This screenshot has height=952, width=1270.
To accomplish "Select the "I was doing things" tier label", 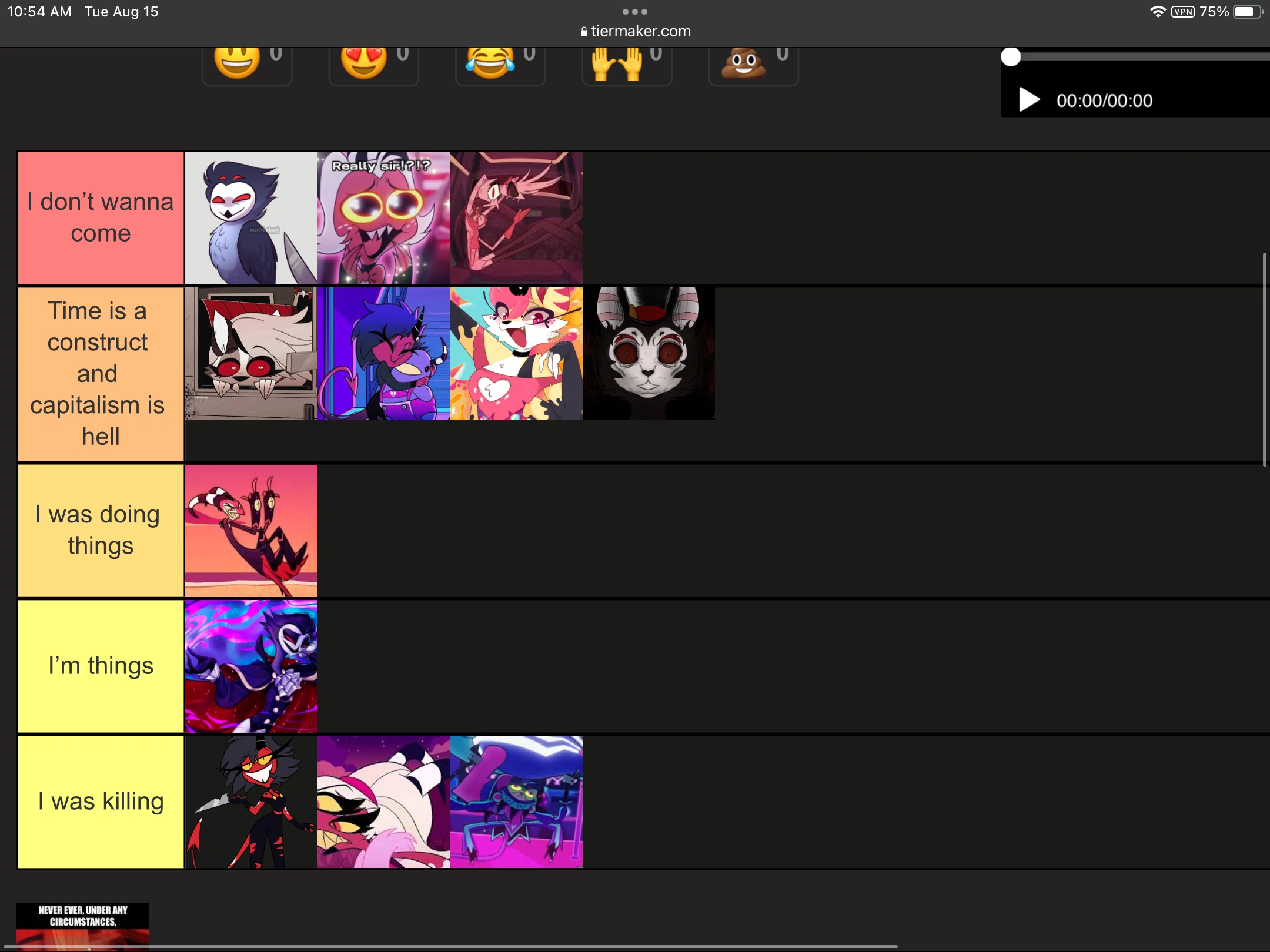I will (101, 531).
